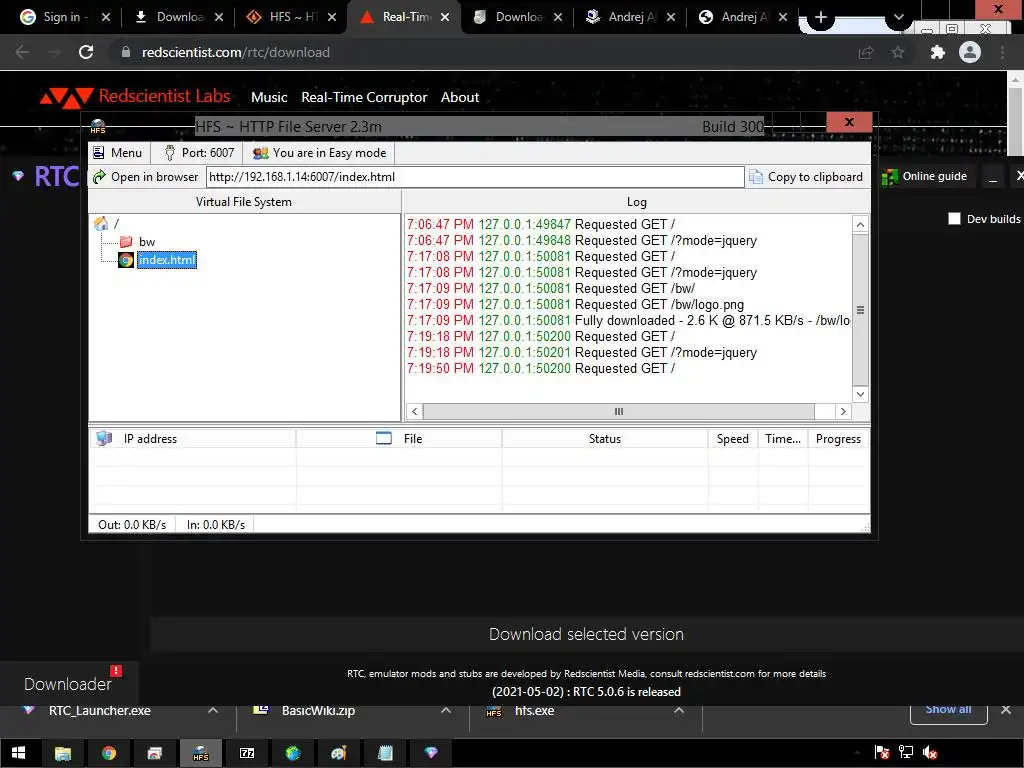The image size is (1024, 768).
Task: Click the log horizontal scroll left arrow
Action: [x=414, y=411]
